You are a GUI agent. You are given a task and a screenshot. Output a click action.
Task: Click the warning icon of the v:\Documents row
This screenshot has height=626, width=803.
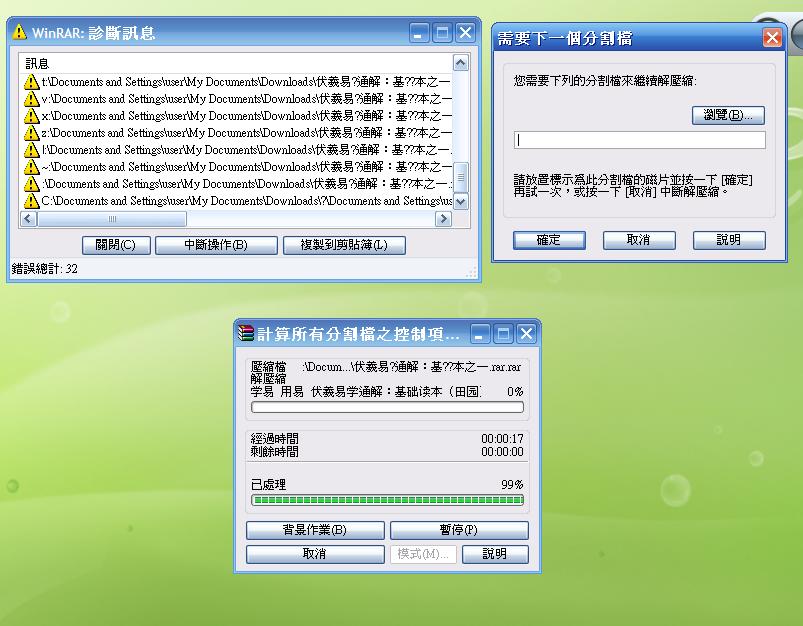click(x=32, y=99)
